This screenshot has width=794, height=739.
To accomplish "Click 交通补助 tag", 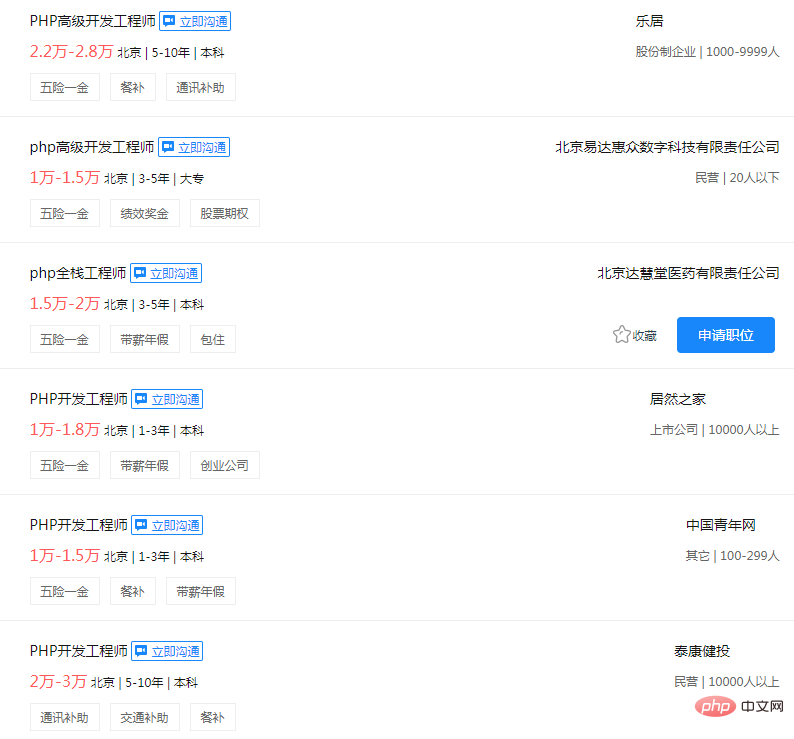I will (145, 717).
